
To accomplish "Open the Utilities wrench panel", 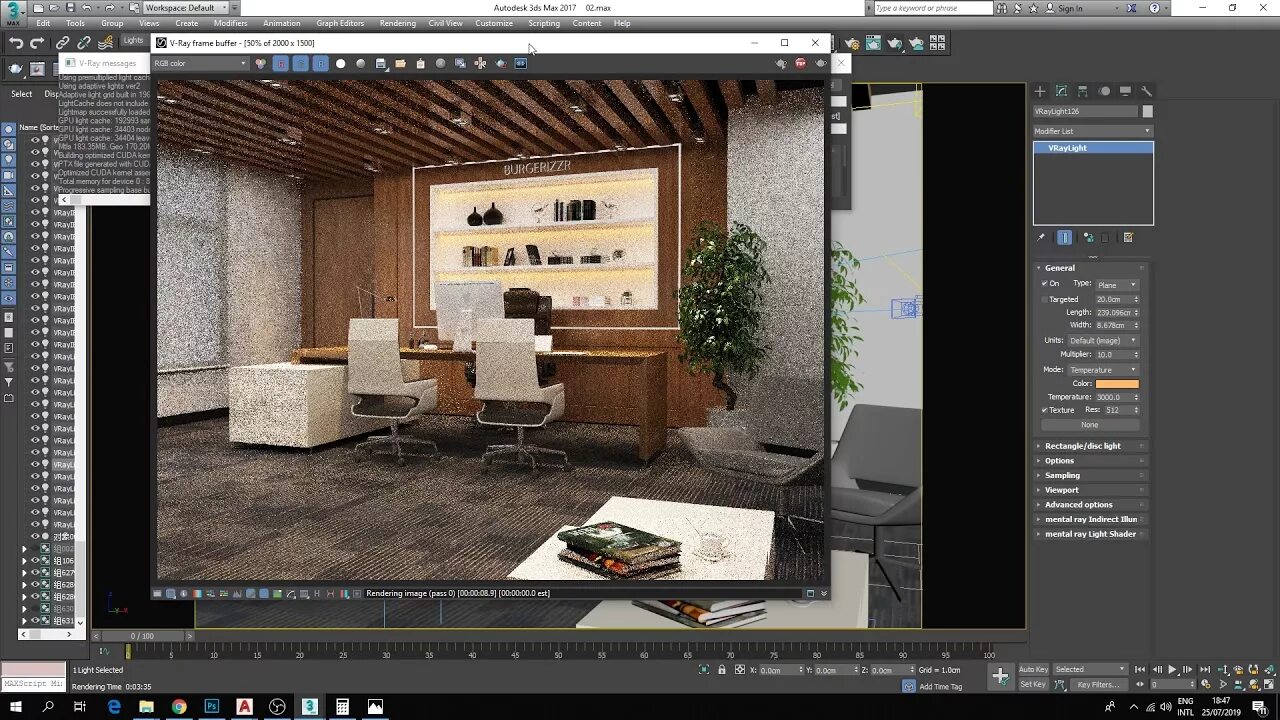I will point(1147,91).
